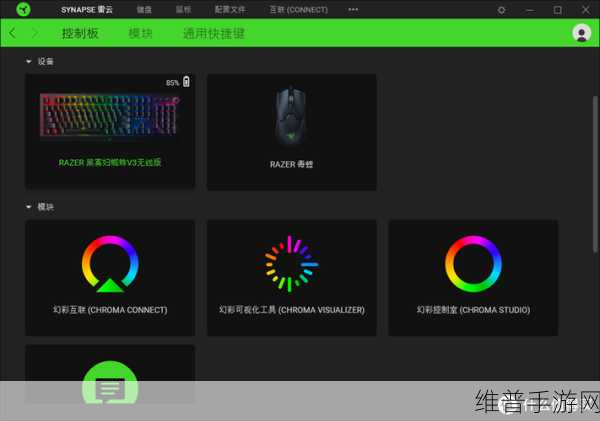This screenshot has width=600, height=421.
Task: Open the Chroma Visualizer burst icon
Action: pos(292,264)
